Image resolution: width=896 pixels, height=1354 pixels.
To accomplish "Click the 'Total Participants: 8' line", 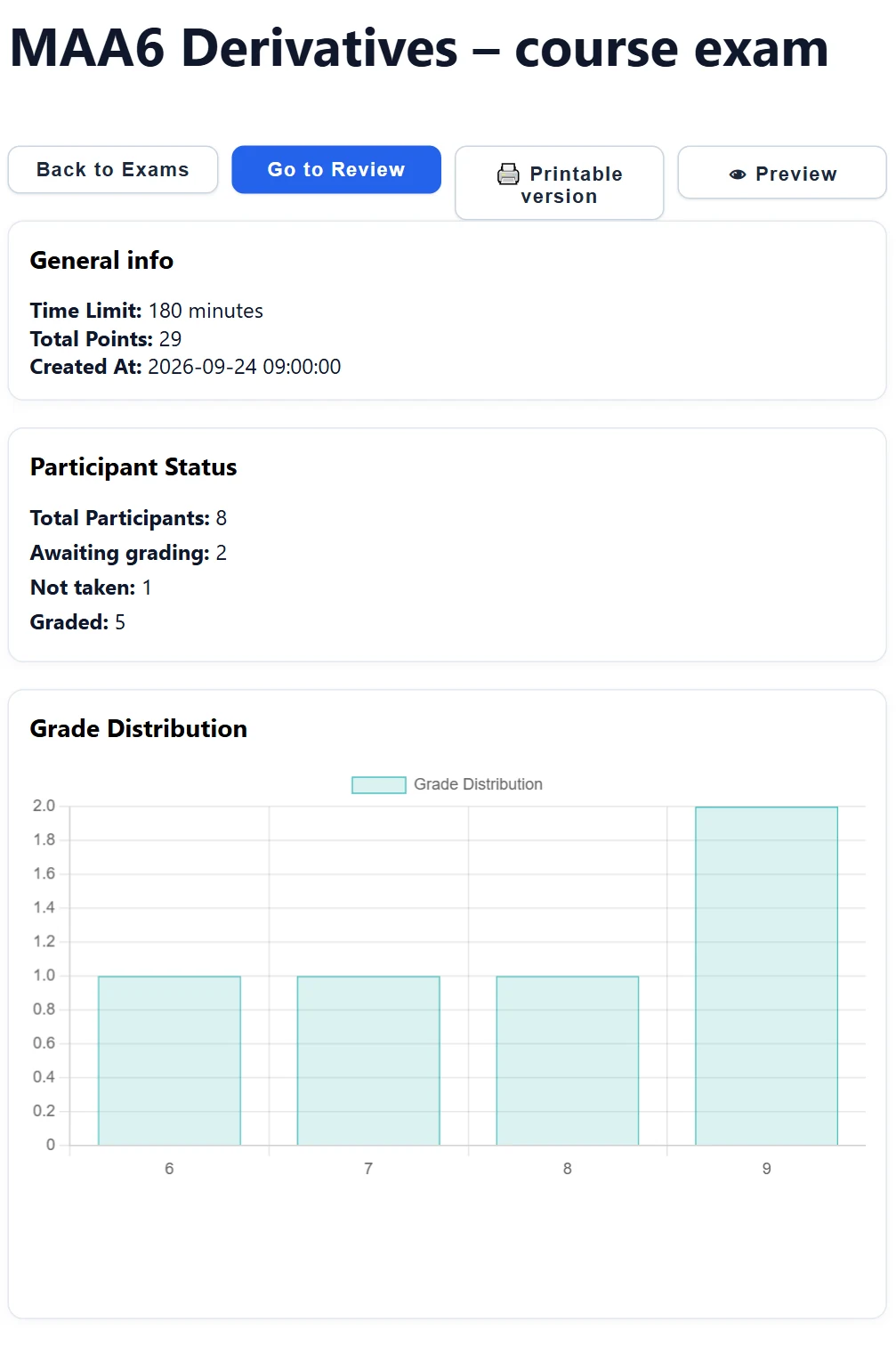I will (x=128, y=518).
